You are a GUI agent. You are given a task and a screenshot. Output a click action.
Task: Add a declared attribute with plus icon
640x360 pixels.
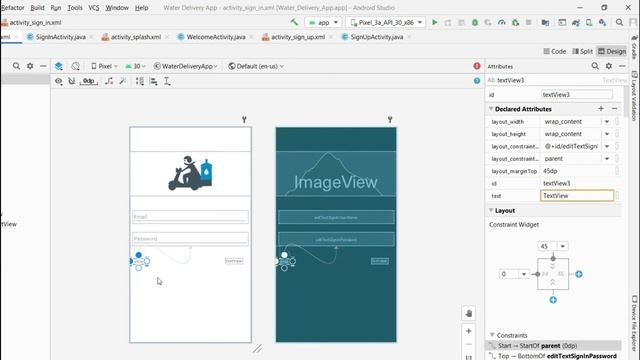601,109
